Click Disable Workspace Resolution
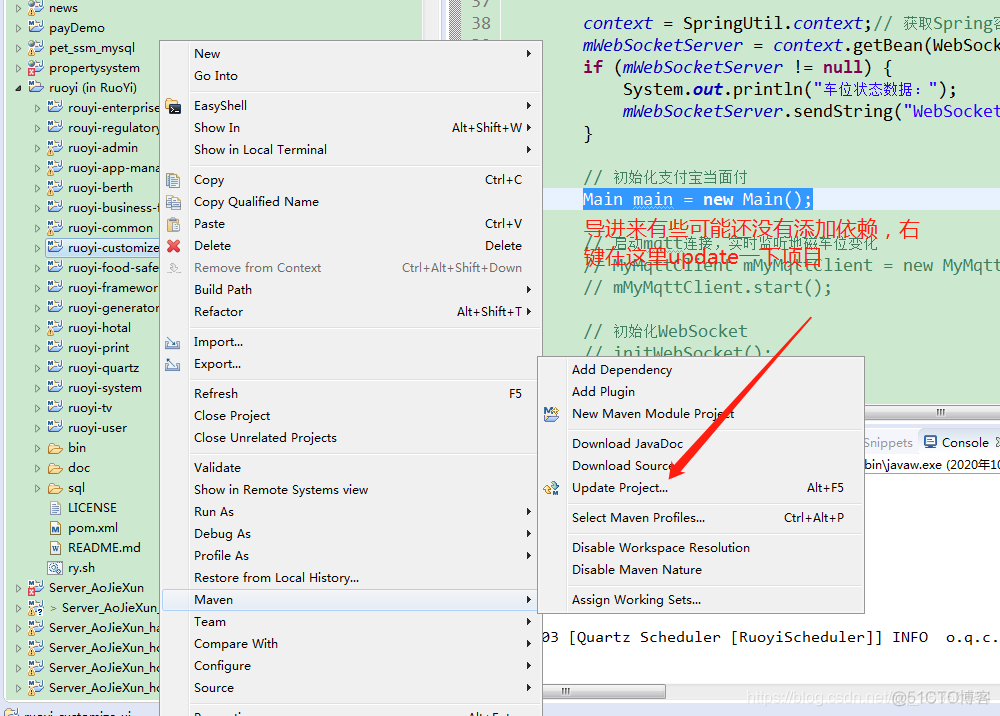This screenshot has height=716, width=1000. click(x=702, y=548)
